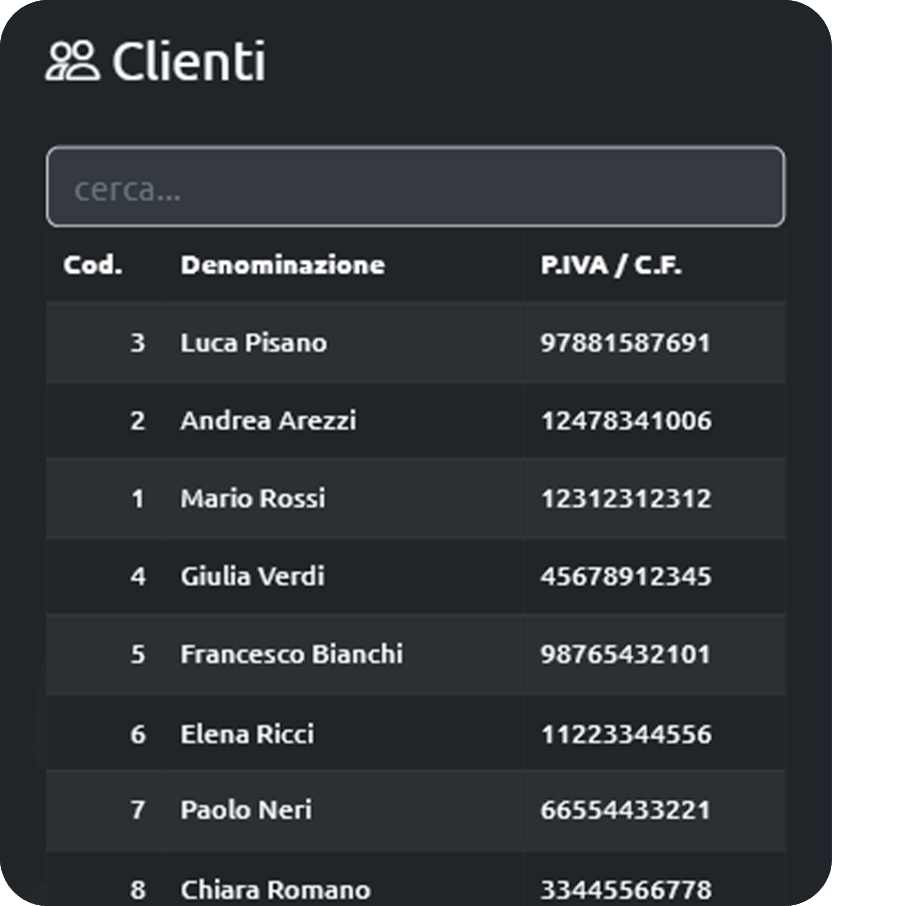Open the Chiara Romano client
The image size is (924, 906).
point(275,889)
